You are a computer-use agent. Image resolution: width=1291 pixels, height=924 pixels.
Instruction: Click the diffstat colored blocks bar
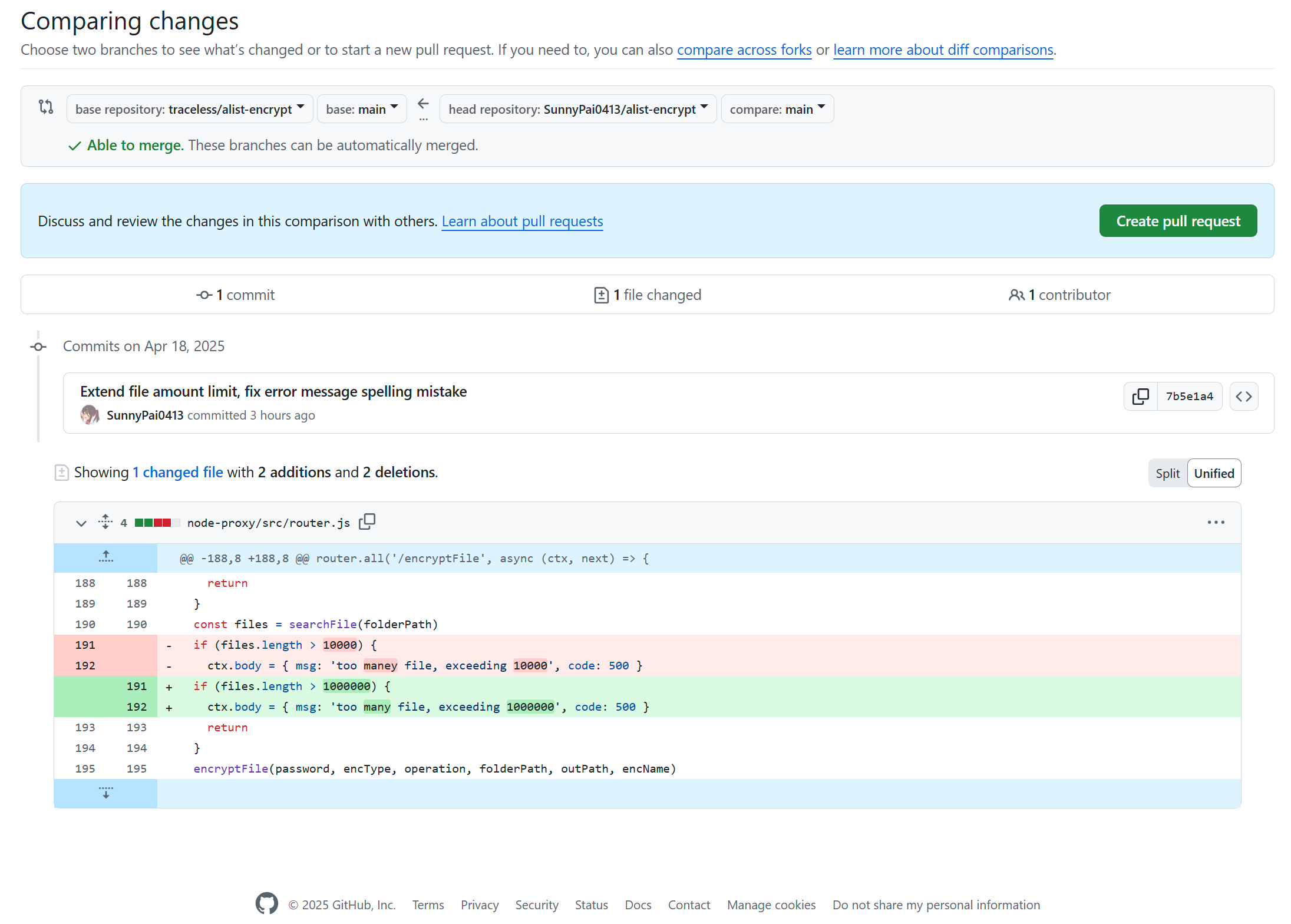(157, 523)
